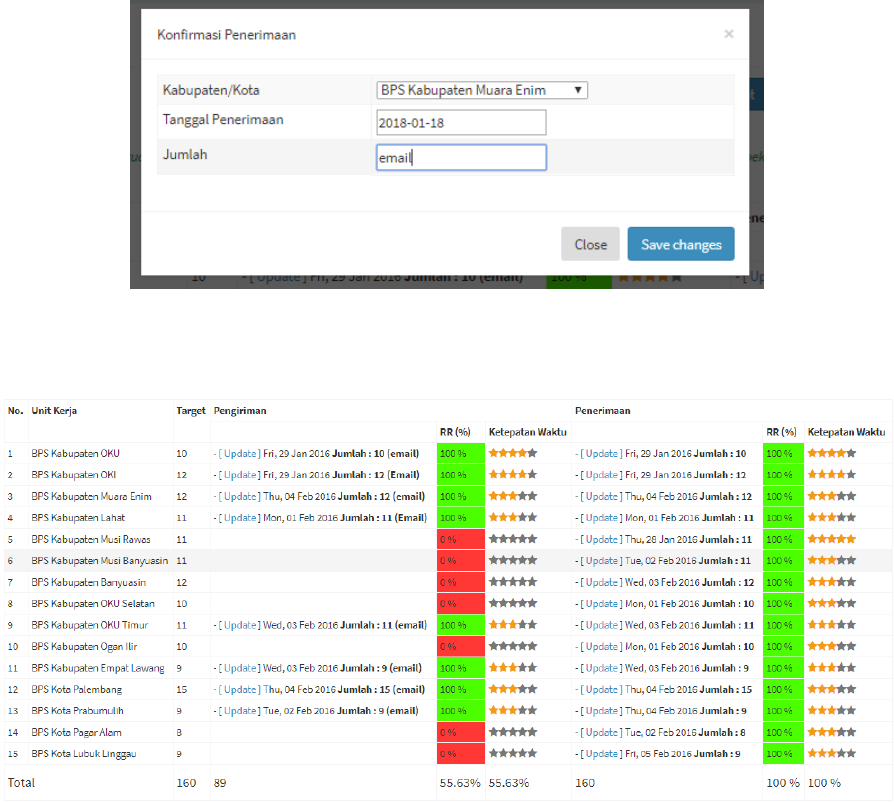Click red 0 % RR cell for BPS Kabupaten Banyuasin
This screenshot has height=803, width=894.
(461, 582)
